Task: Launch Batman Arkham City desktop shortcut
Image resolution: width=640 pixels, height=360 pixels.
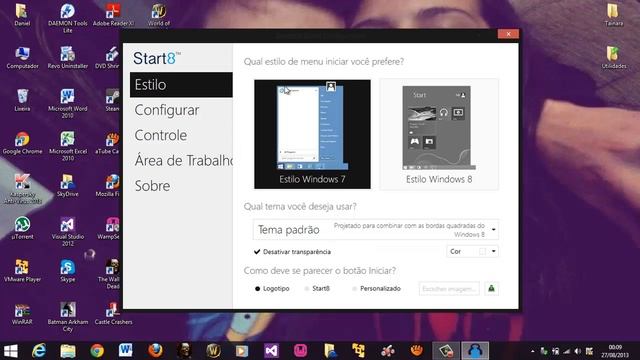Action: pyautogui.click(x=68, y=317)
